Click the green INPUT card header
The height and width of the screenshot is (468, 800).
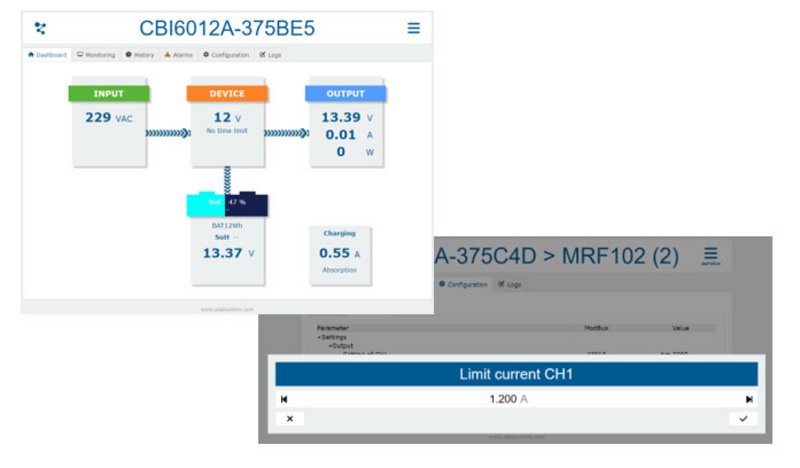point(109,93)
